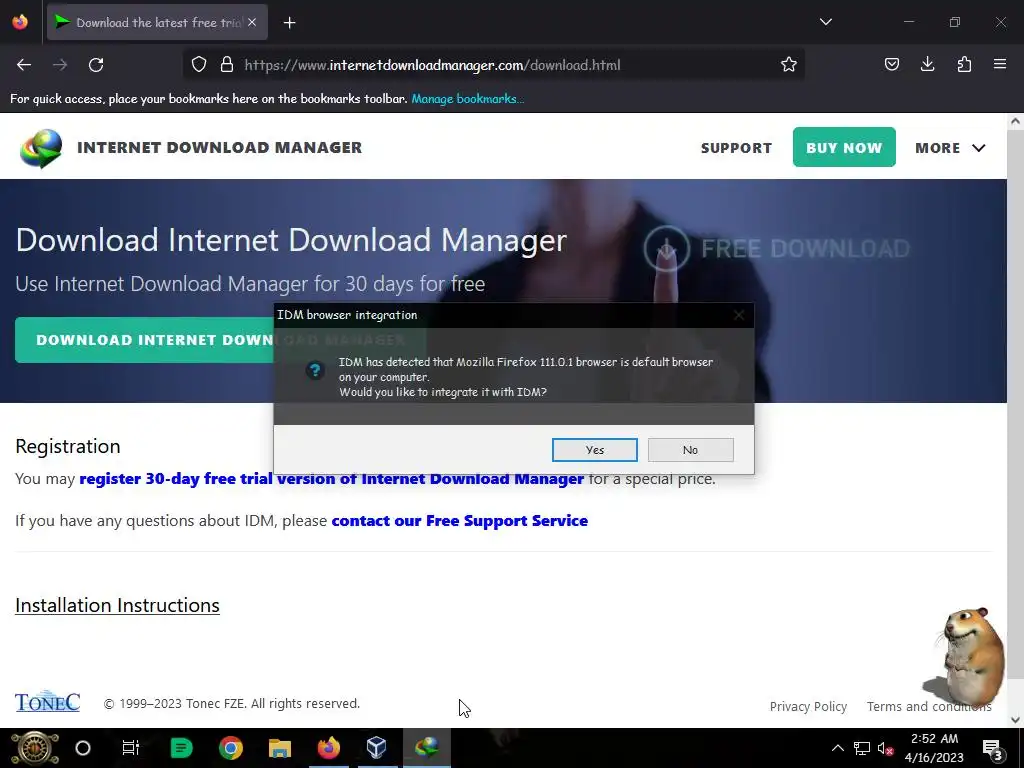Bookmark this page with the star icon
This screenshot has width=1024, height=768.
[x=788, y=65]
